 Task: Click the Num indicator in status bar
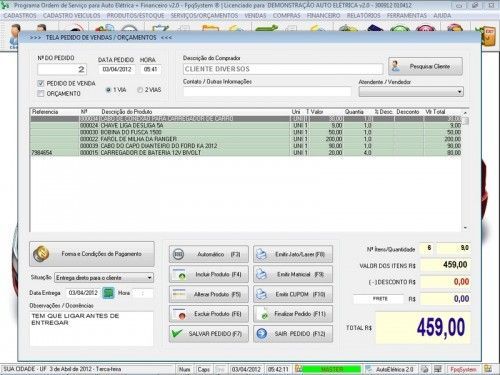(184, 369)
